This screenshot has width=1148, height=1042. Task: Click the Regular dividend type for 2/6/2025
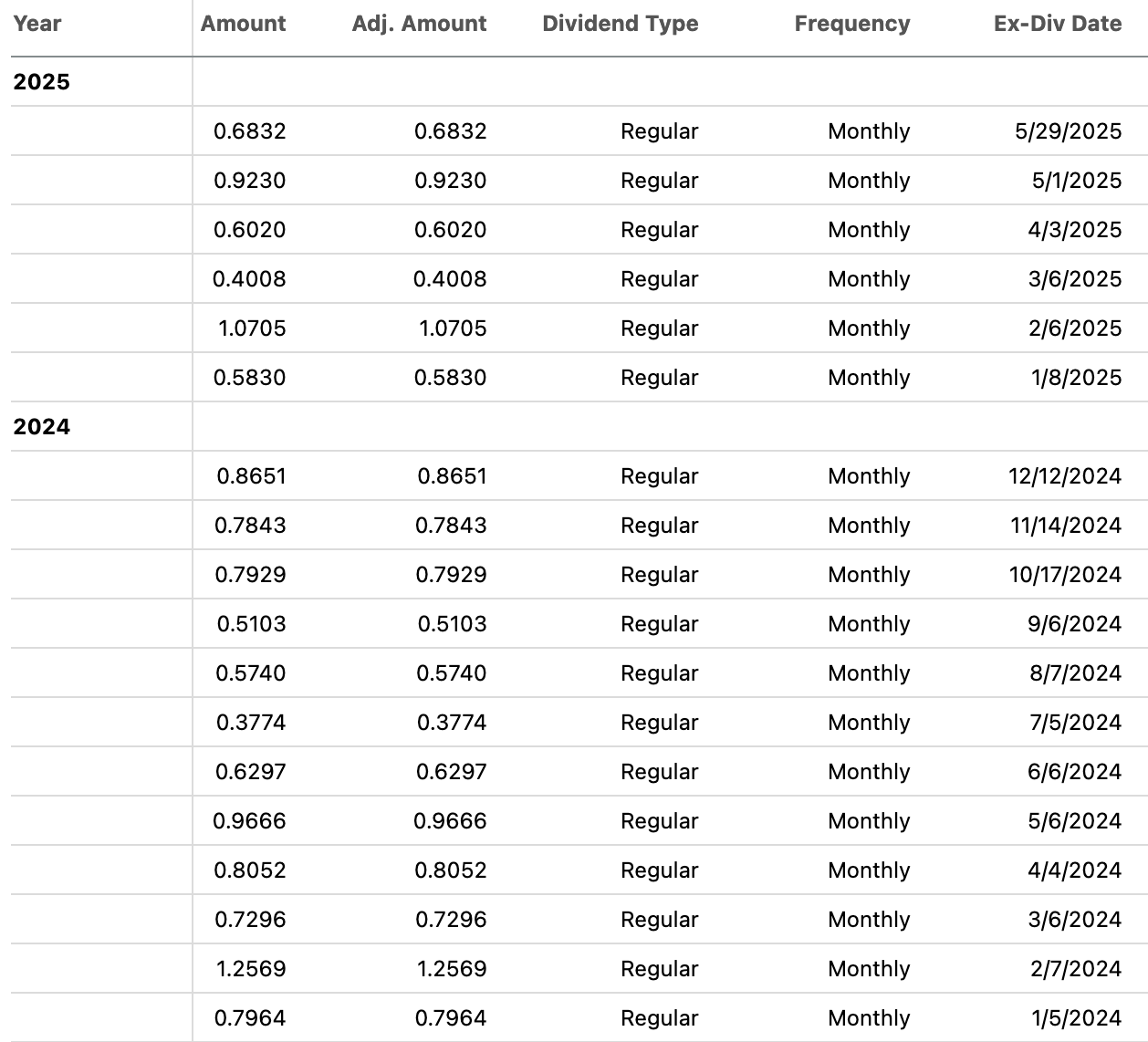[x=659, y=328]
